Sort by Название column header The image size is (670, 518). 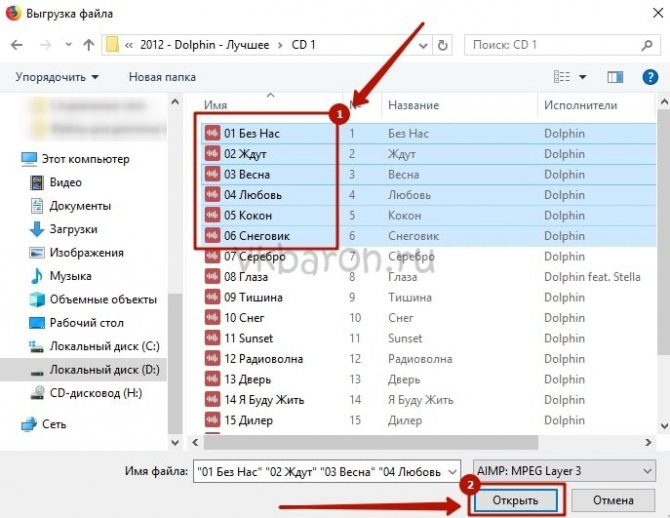point(413,105)
